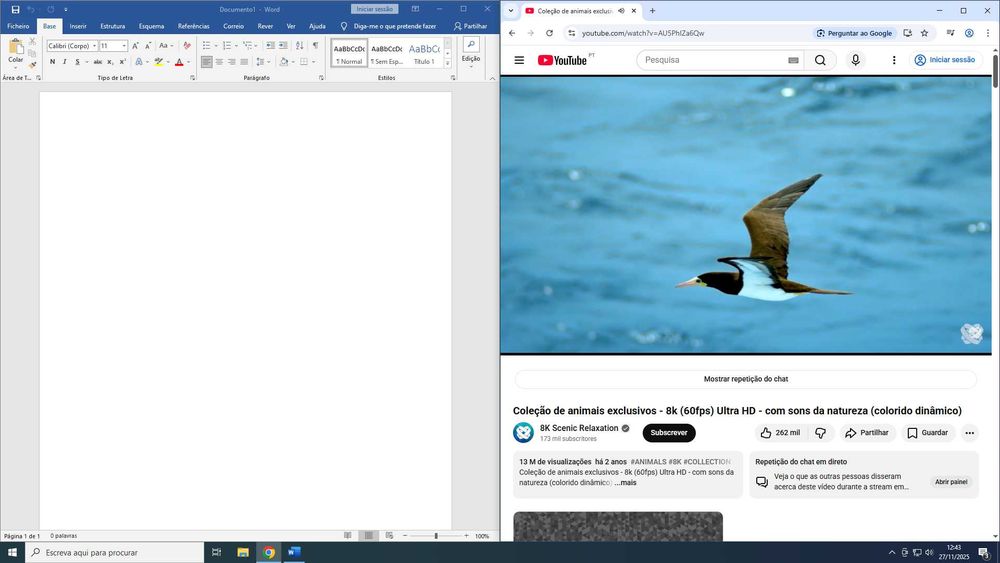Image resolution: width=1000 pixels, height=563 pixels.
Task: Open the on-screen keyboard icon in YouTube search
Action: (793, 60)
